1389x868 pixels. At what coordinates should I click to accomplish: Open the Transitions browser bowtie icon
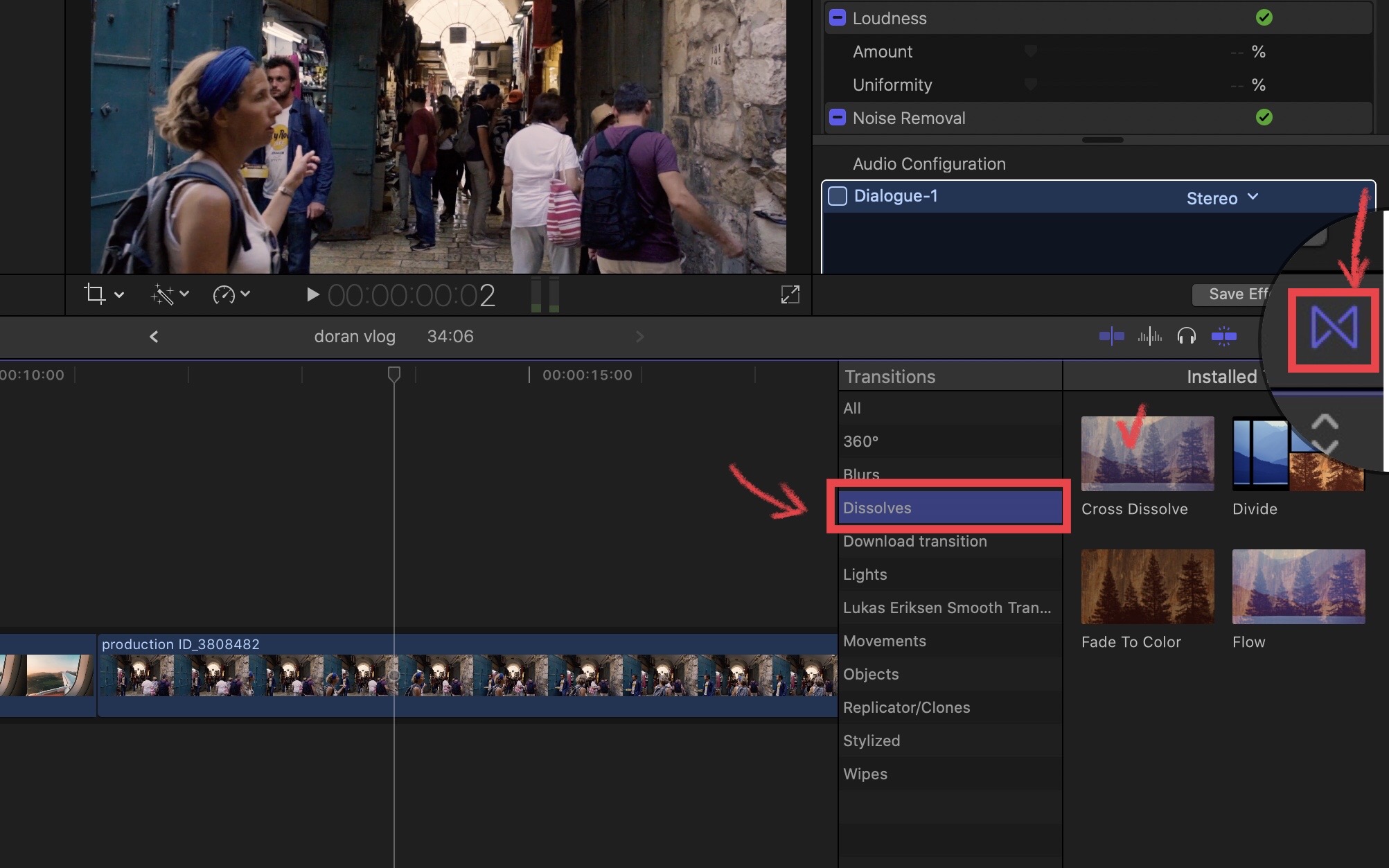point(1334,328)
